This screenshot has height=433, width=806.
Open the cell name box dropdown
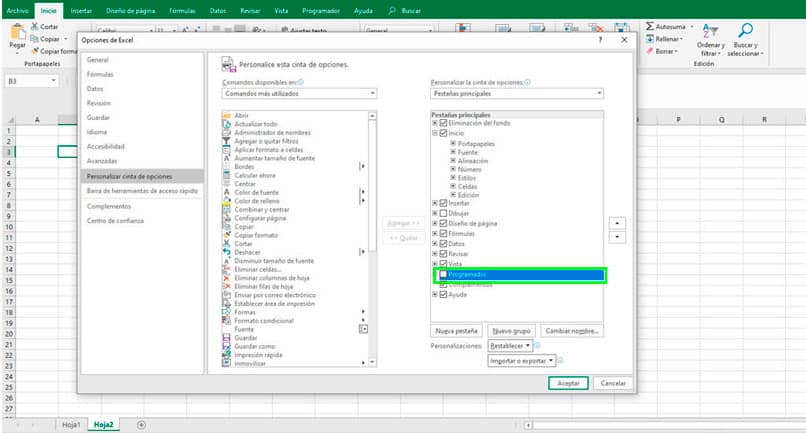(x=53, y=81)
